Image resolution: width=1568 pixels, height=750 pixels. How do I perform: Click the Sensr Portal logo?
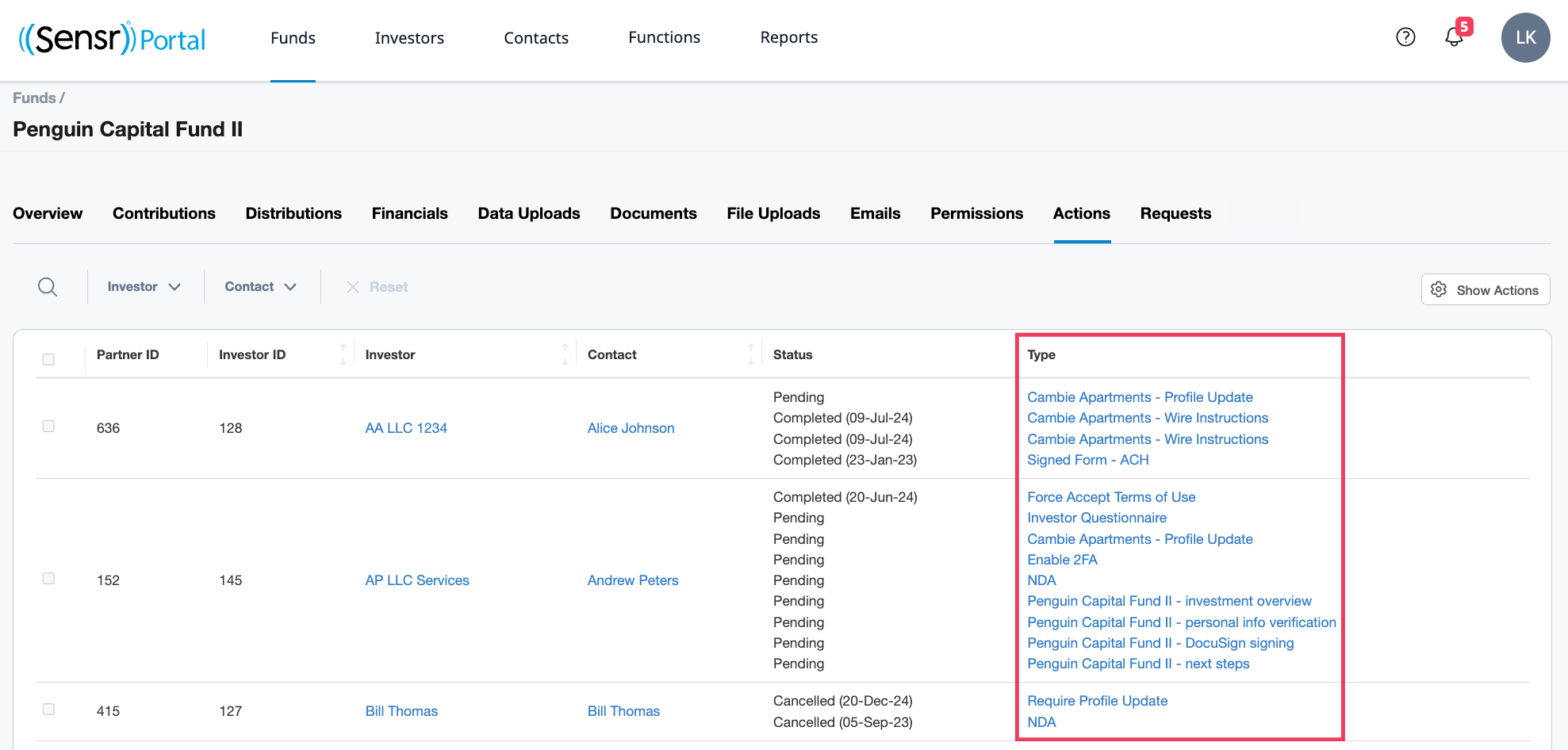pos(112,38)
